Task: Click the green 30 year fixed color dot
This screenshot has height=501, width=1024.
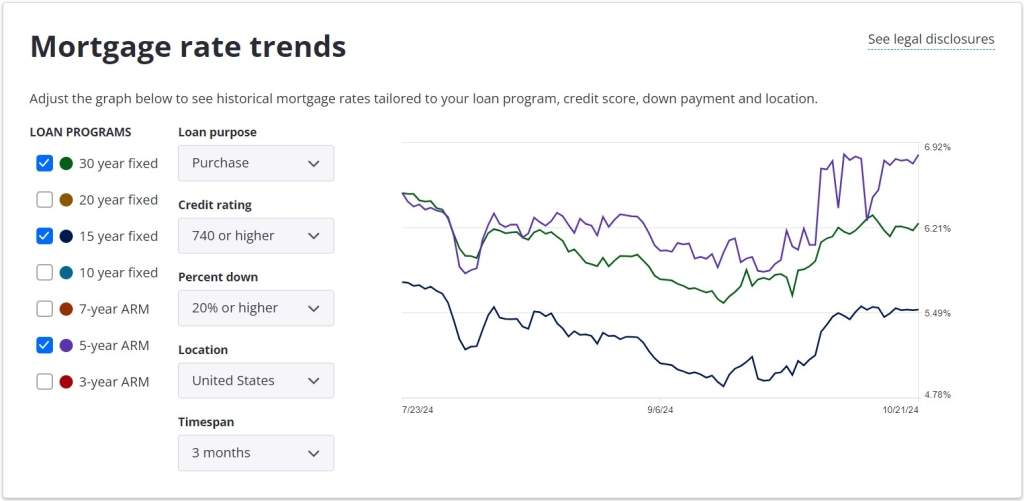Action: [x=66, y=163]
